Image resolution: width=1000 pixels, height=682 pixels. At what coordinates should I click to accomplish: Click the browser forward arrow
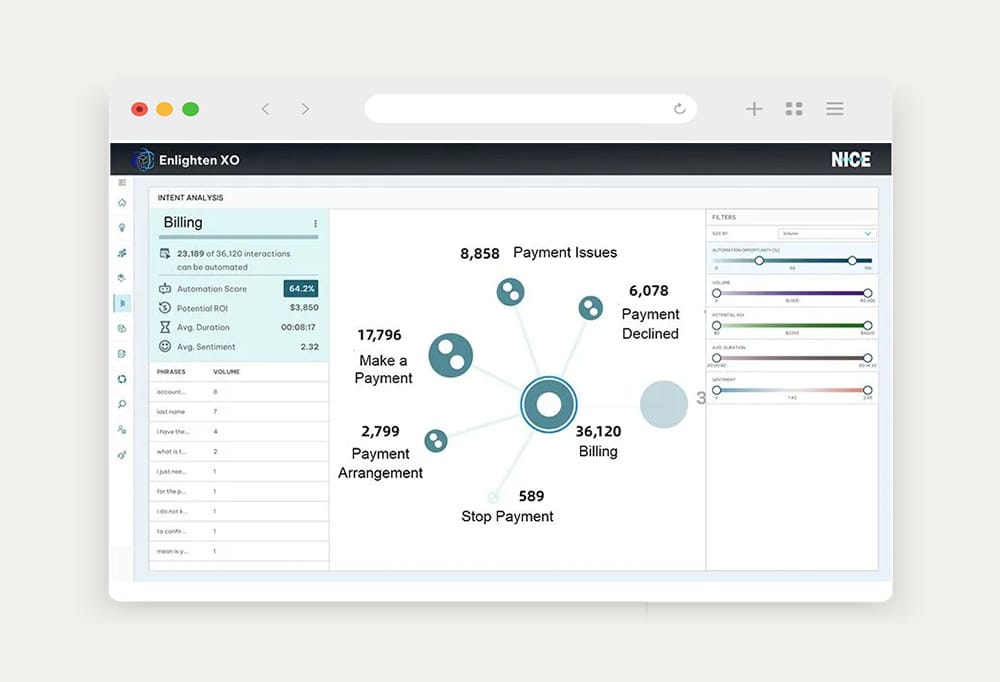pos(305,109)
